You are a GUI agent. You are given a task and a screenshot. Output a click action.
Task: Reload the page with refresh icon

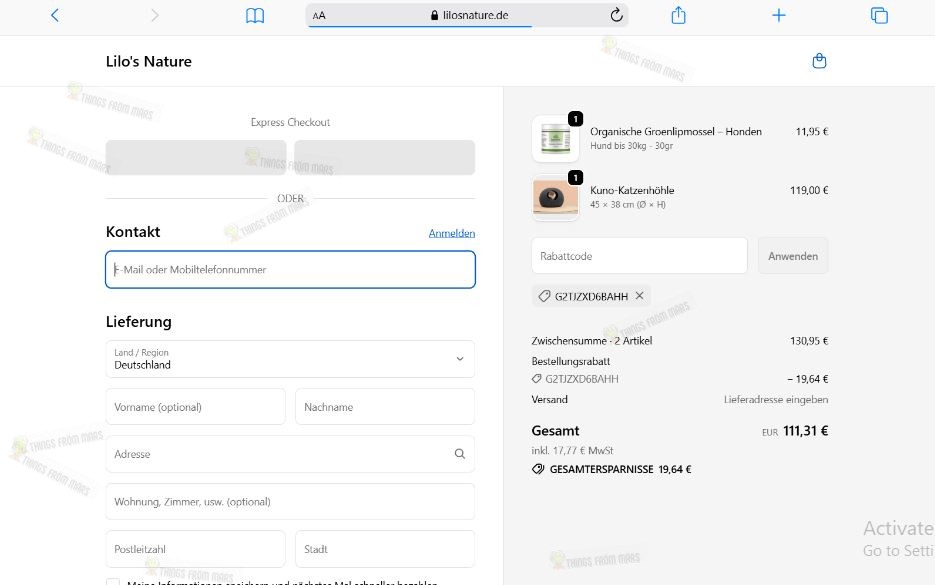(x=617, y=15)
